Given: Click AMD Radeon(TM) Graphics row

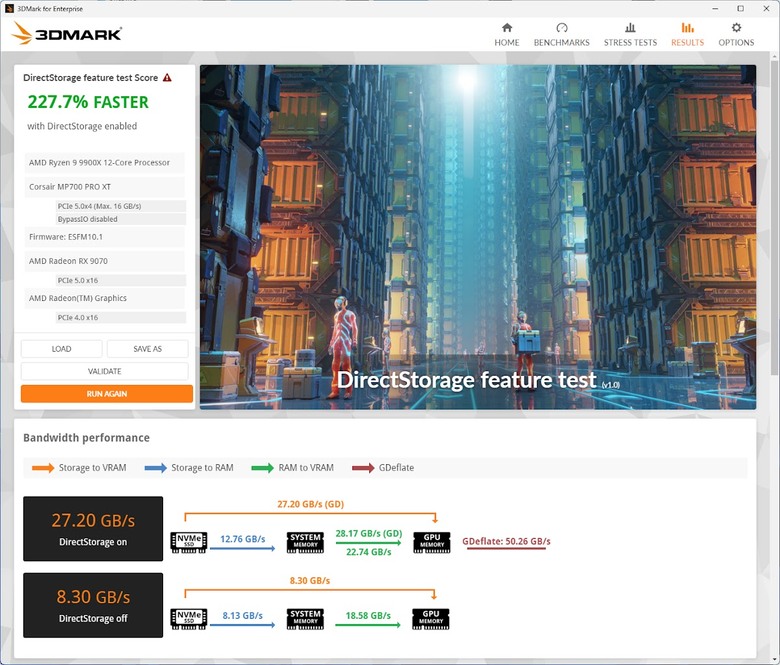Looking at the screenshot, I should pos(104,298).
